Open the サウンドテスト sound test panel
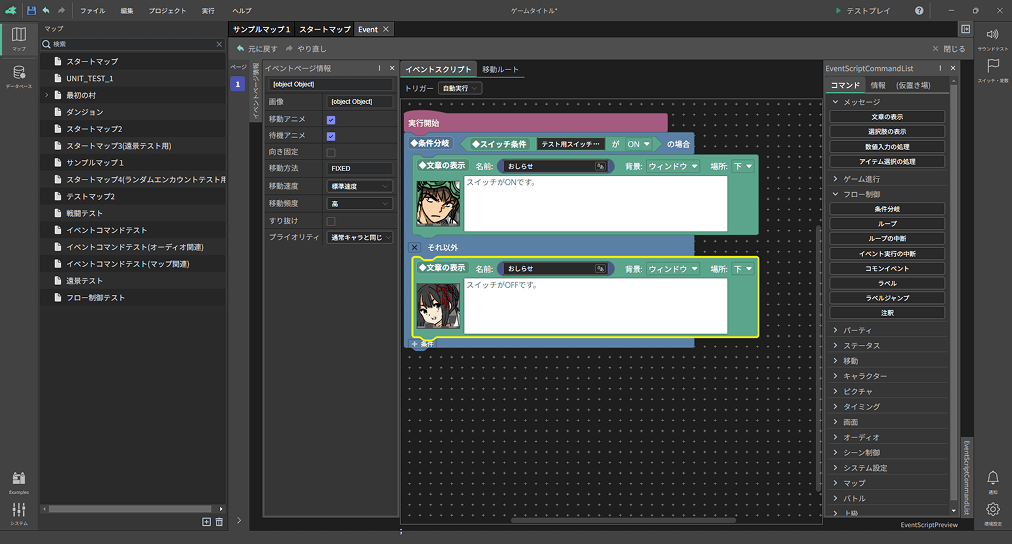 pos(992,38)
